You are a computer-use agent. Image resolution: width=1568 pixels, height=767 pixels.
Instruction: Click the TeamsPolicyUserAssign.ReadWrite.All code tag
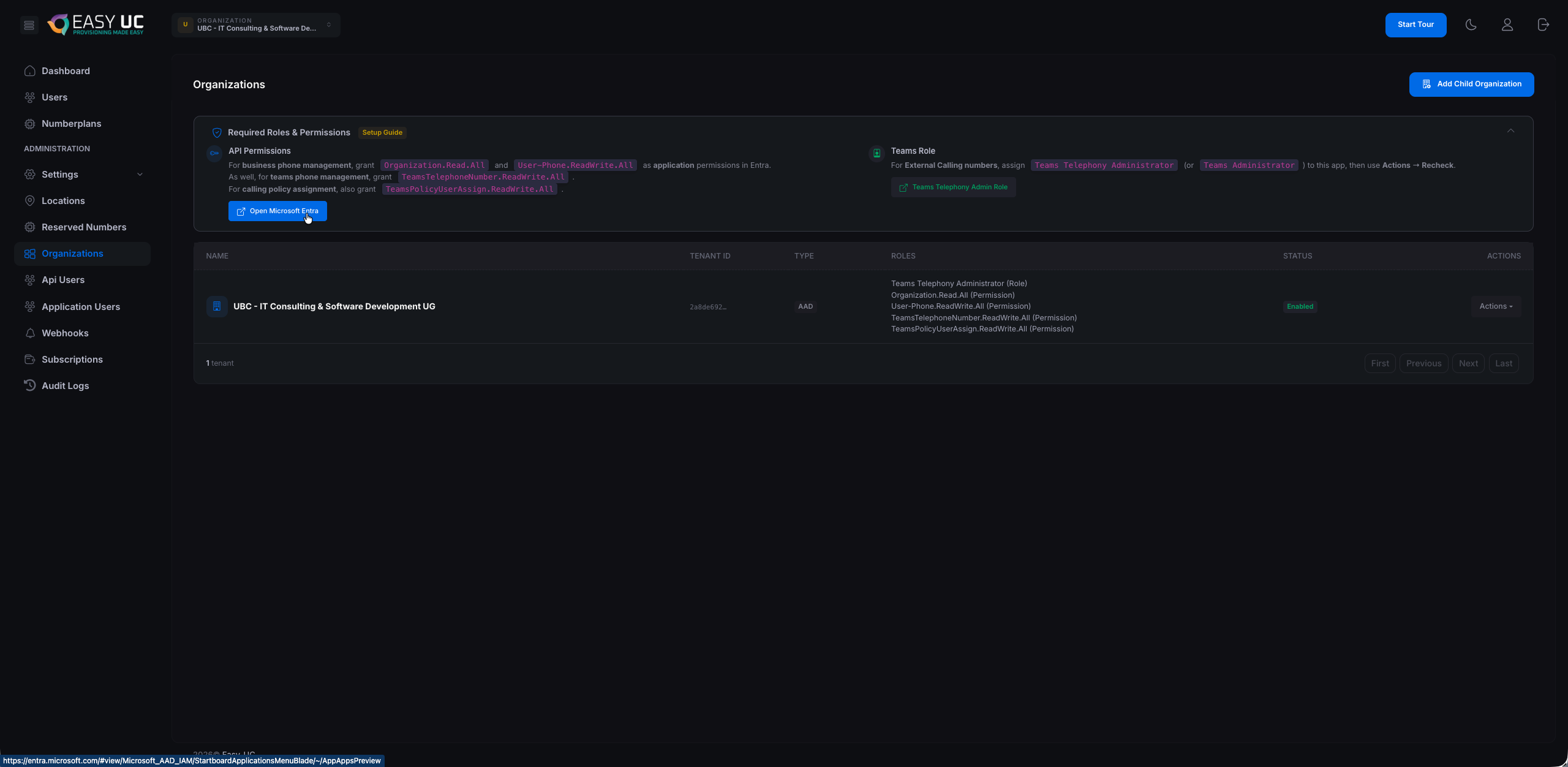pos(470,189)
